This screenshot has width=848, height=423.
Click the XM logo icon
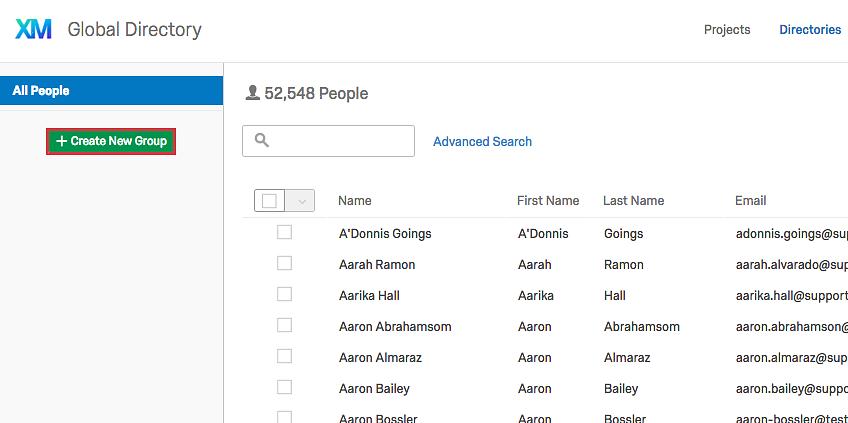tap(33, 30)
